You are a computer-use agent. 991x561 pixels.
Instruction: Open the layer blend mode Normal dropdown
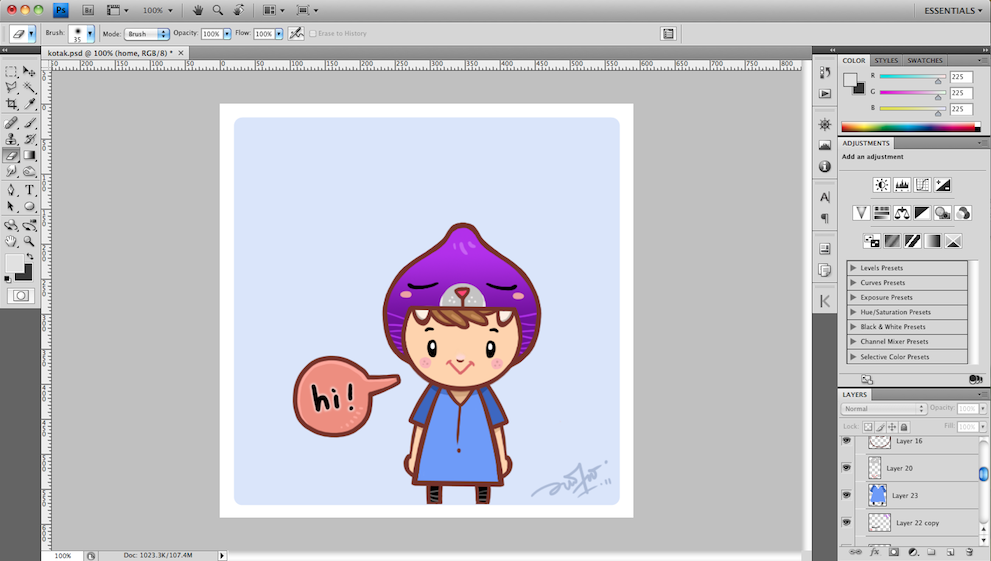pyautogui.click(x=884, y=409)
